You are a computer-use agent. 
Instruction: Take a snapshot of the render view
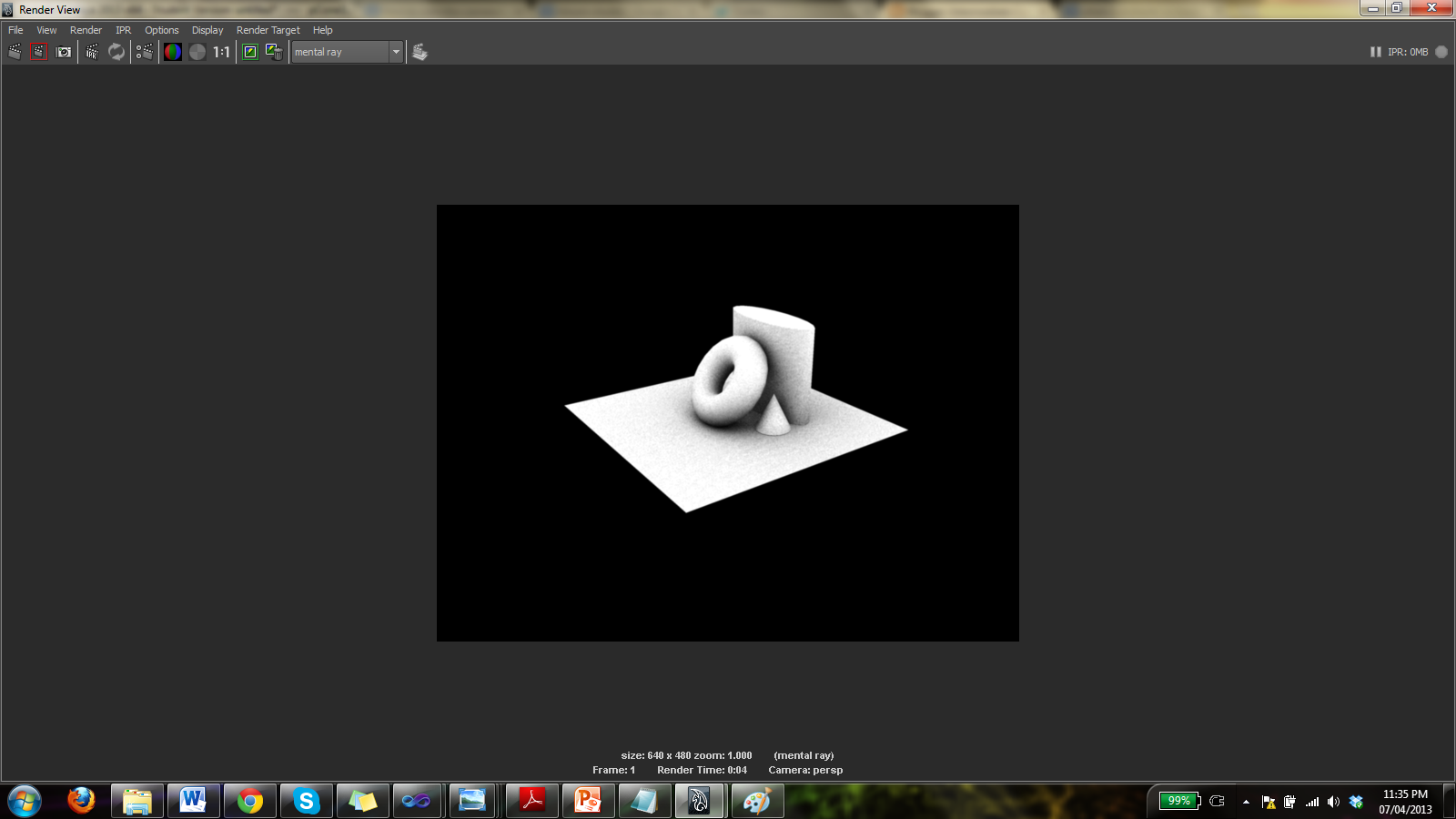tap(63, 52)
